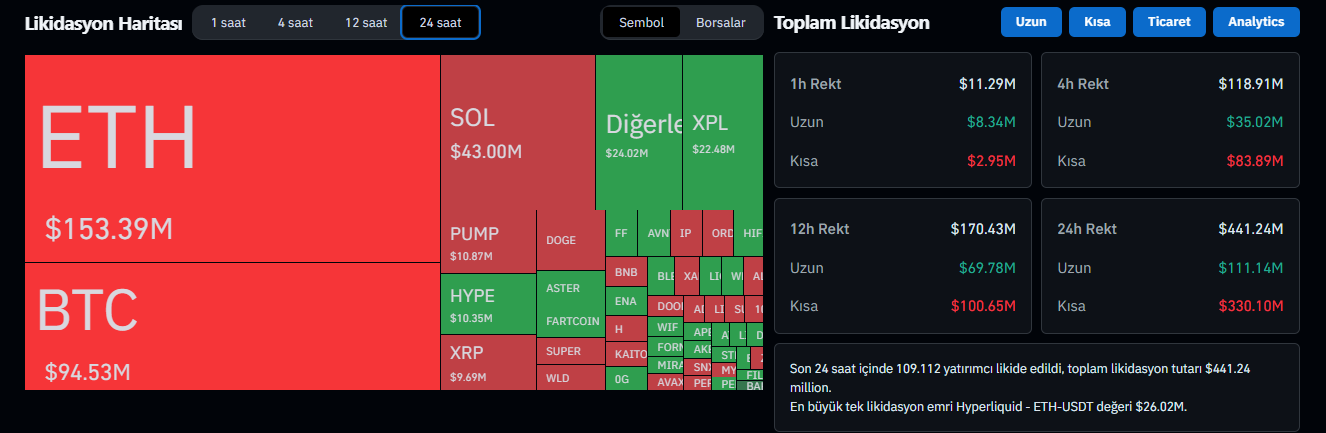The width and height of the screenshot is (1326, 433).
Task: Select the 24 saat timeframe tab
Action: pos(440,22)
